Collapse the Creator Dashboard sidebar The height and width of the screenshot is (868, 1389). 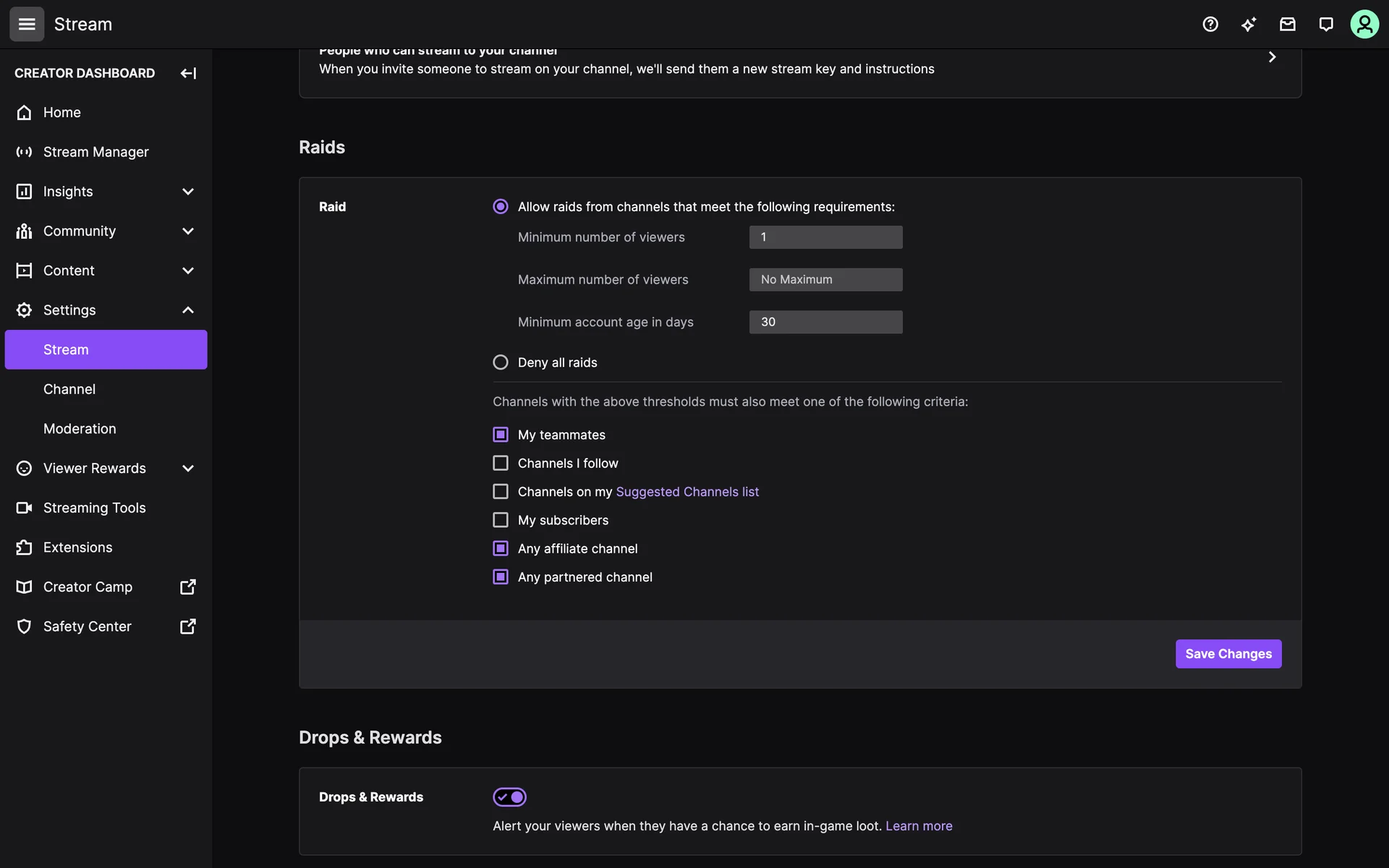[188, 73]
